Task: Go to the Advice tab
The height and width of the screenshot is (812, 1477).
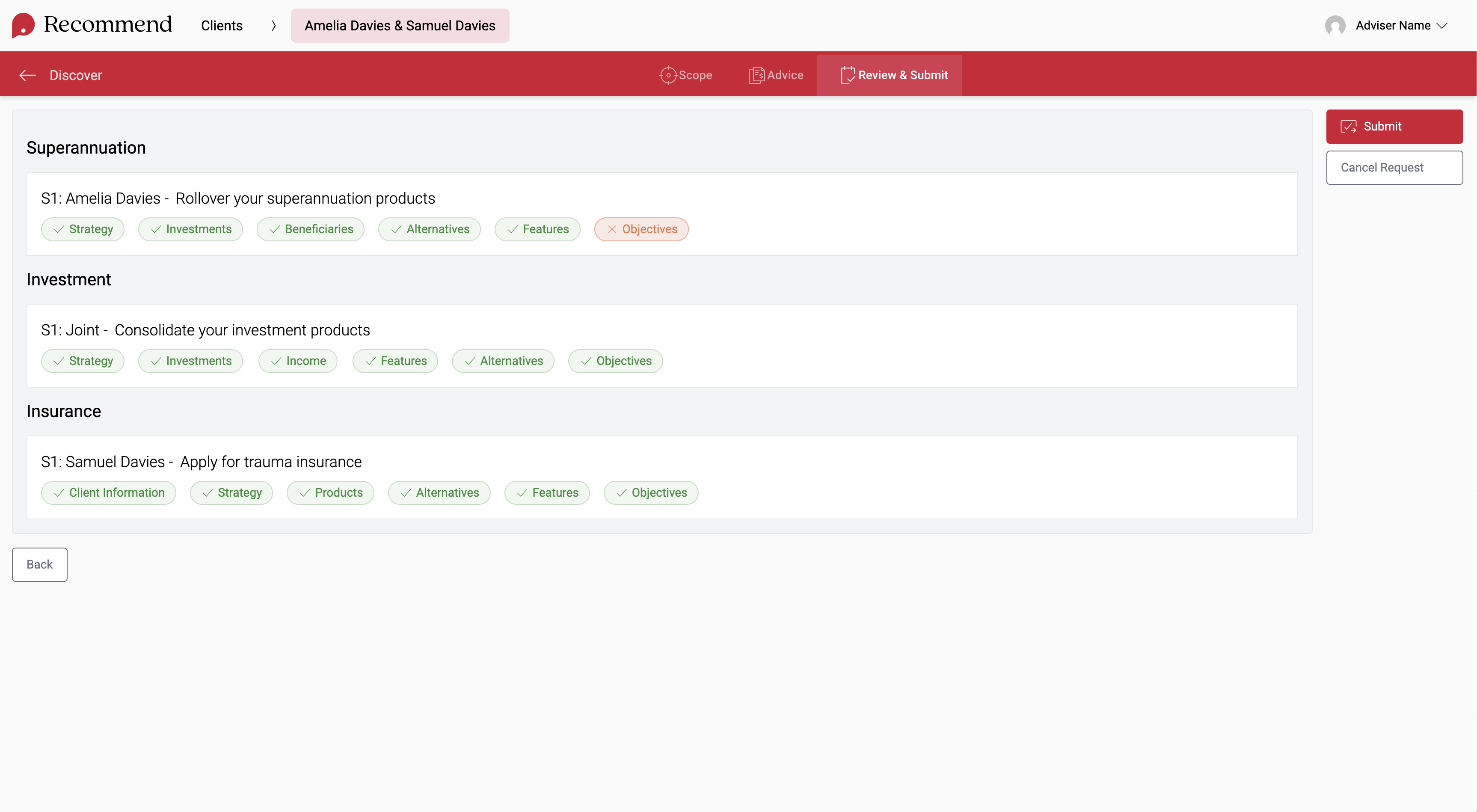Action: click(776, 75)
